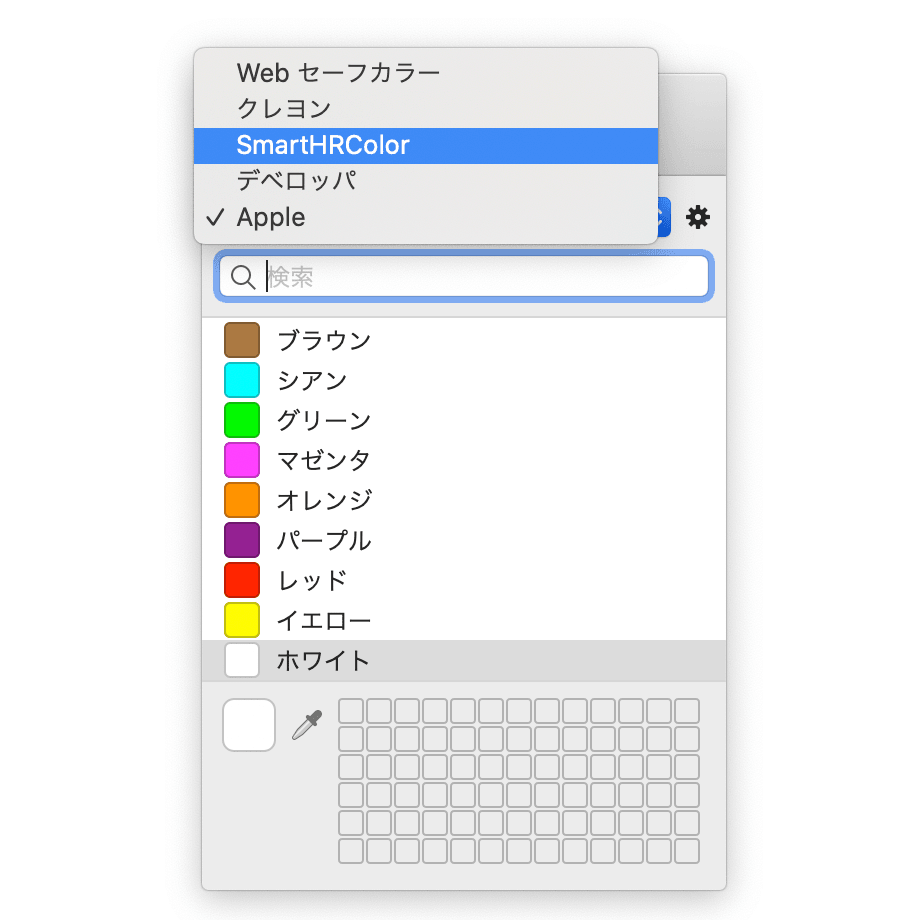Viewport: 920px width, 920px height.
Task: Click the パープル color swatch icon
Action: point(241,540)
